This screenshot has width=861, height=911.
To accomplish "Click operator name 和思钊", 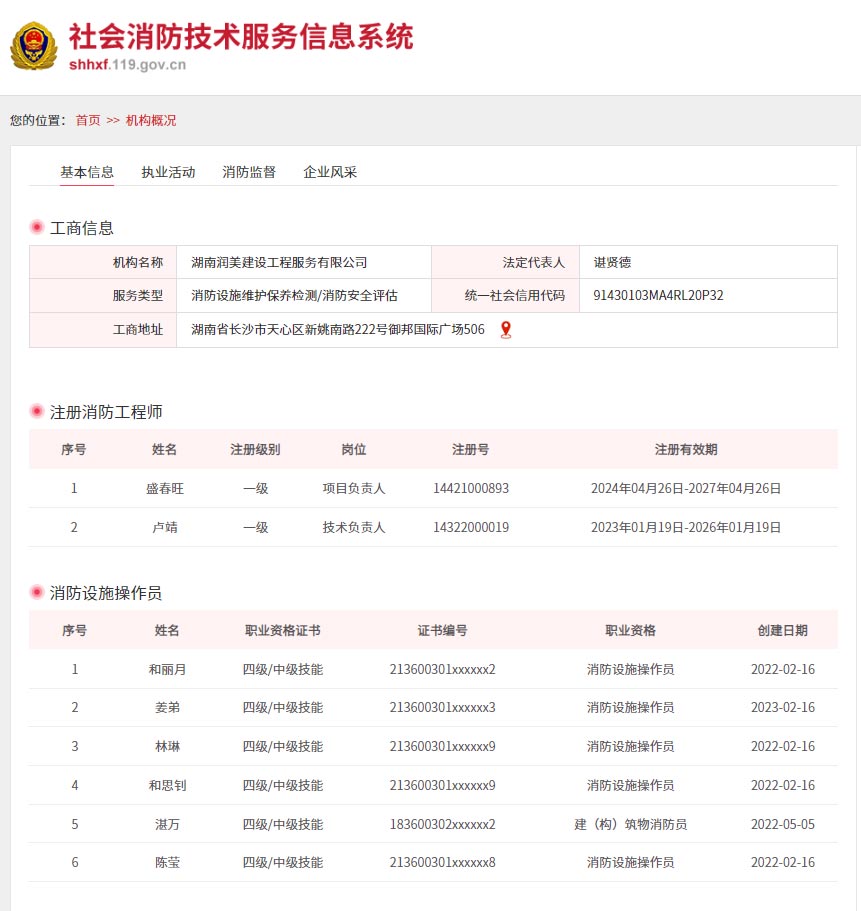I will pos(167,786).
